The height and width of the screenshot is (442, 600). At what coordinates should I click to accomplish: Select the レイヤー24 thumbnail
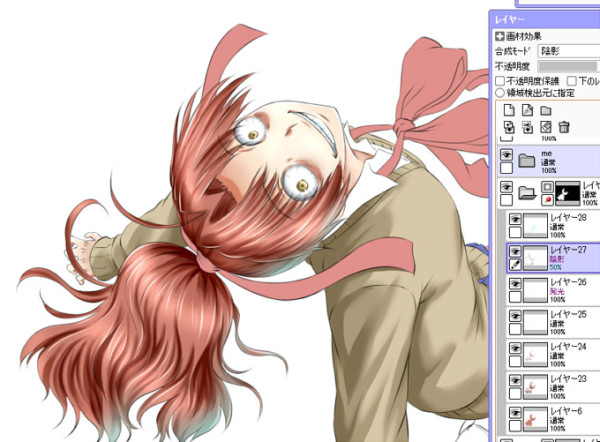coord(535,355)
